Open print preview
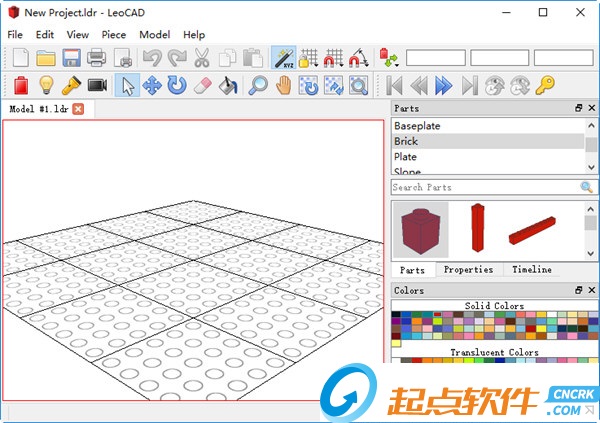The height and width of the screenshot is (423, 600). (123, 58)
